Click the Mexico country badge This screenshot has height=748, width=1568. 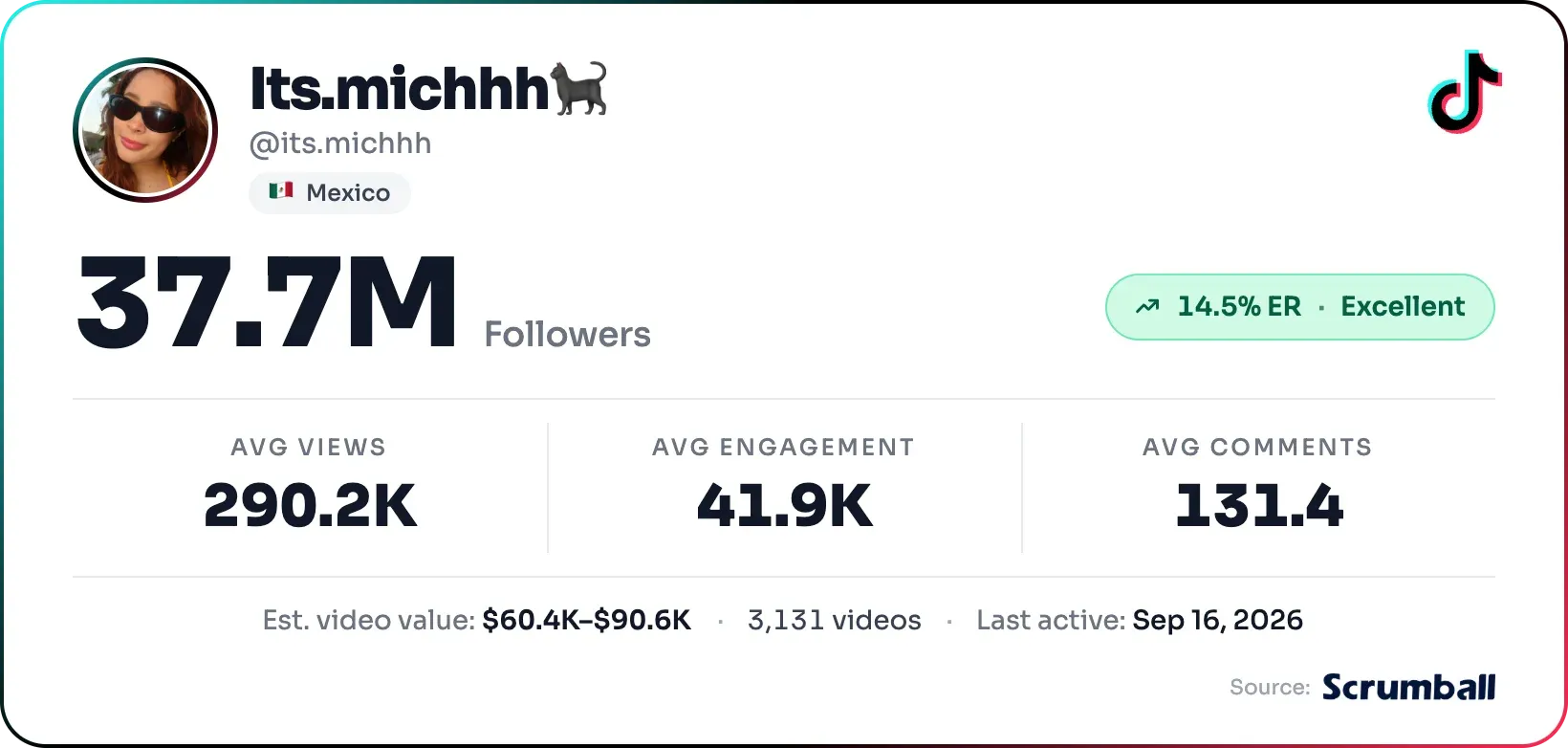point(330,193)
